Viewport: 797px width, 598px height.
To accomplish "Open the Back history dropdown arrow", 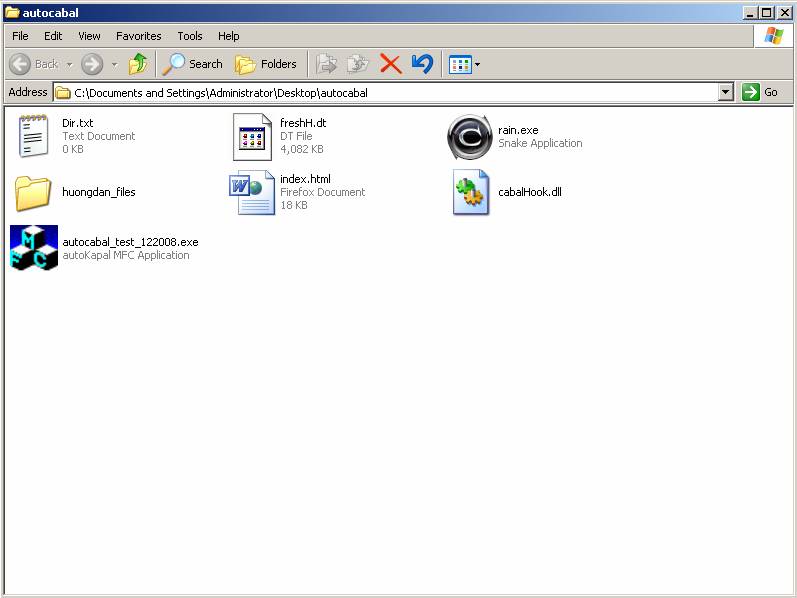I will 70,65.
